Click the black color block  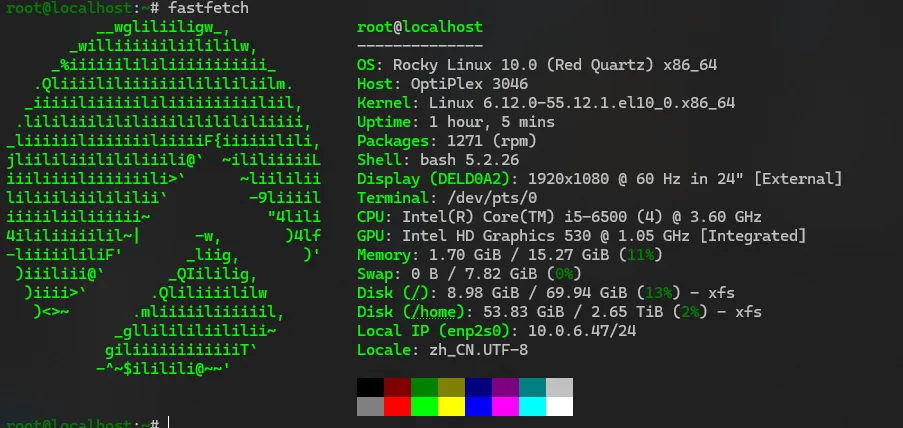coord(370,387)
